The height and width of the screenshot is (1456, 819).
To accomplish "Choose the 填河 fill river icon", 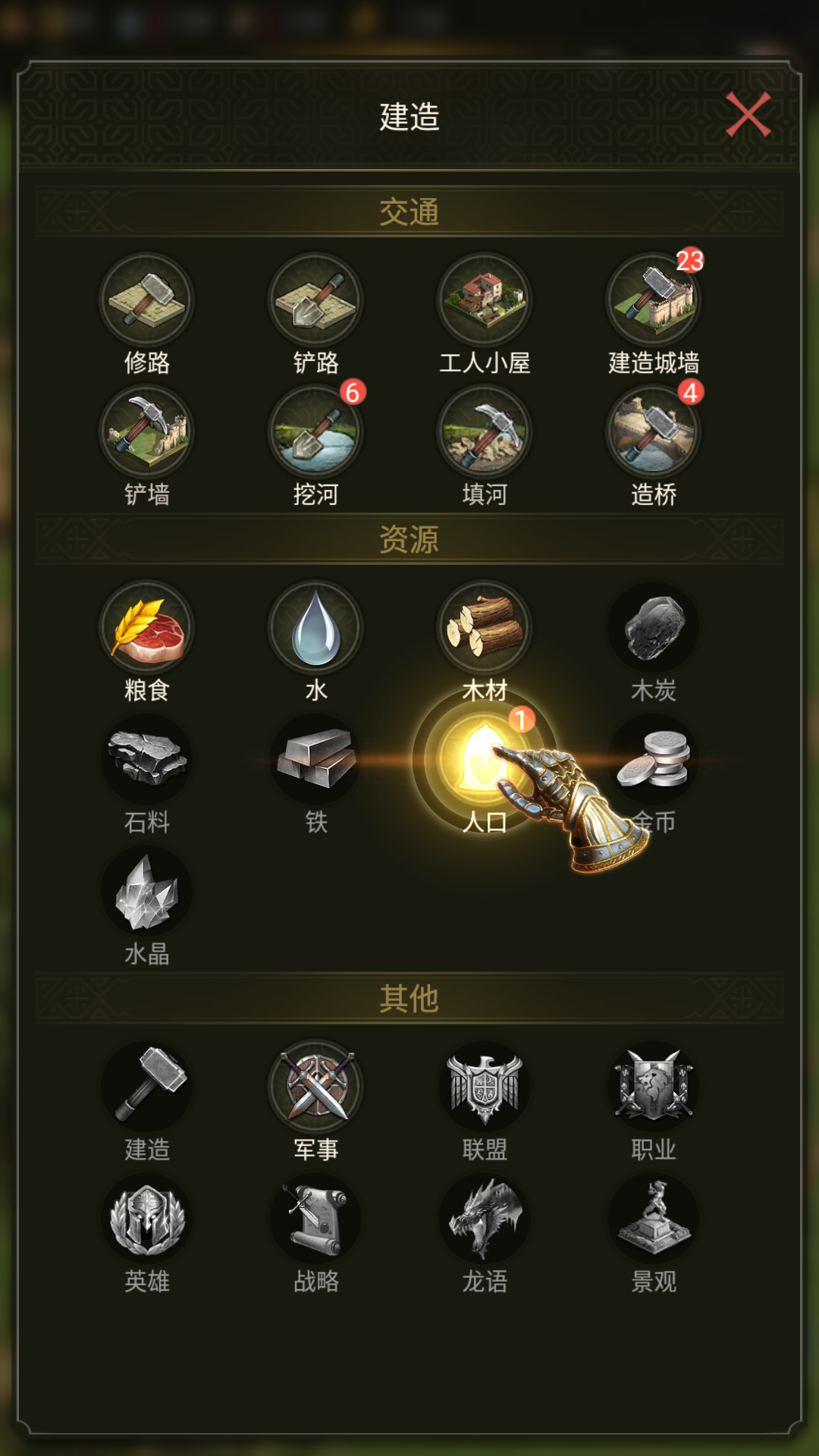I will pos(485,431).
